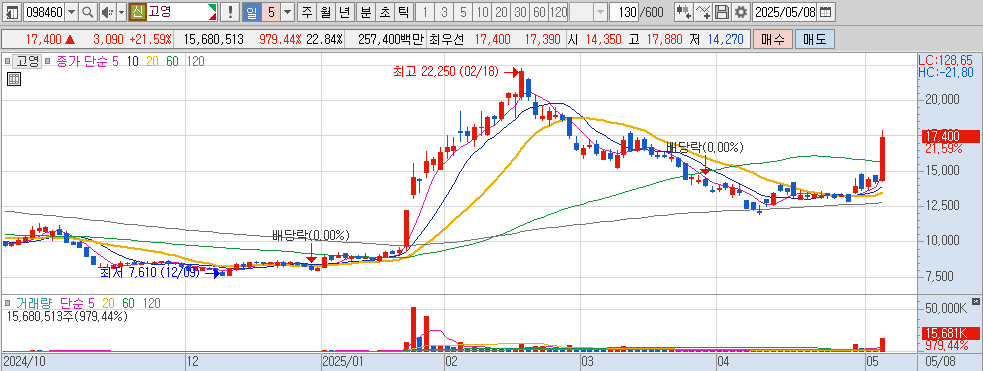Click the 매도 sell button
Screen dimensions: 983x371
[814, 39]
